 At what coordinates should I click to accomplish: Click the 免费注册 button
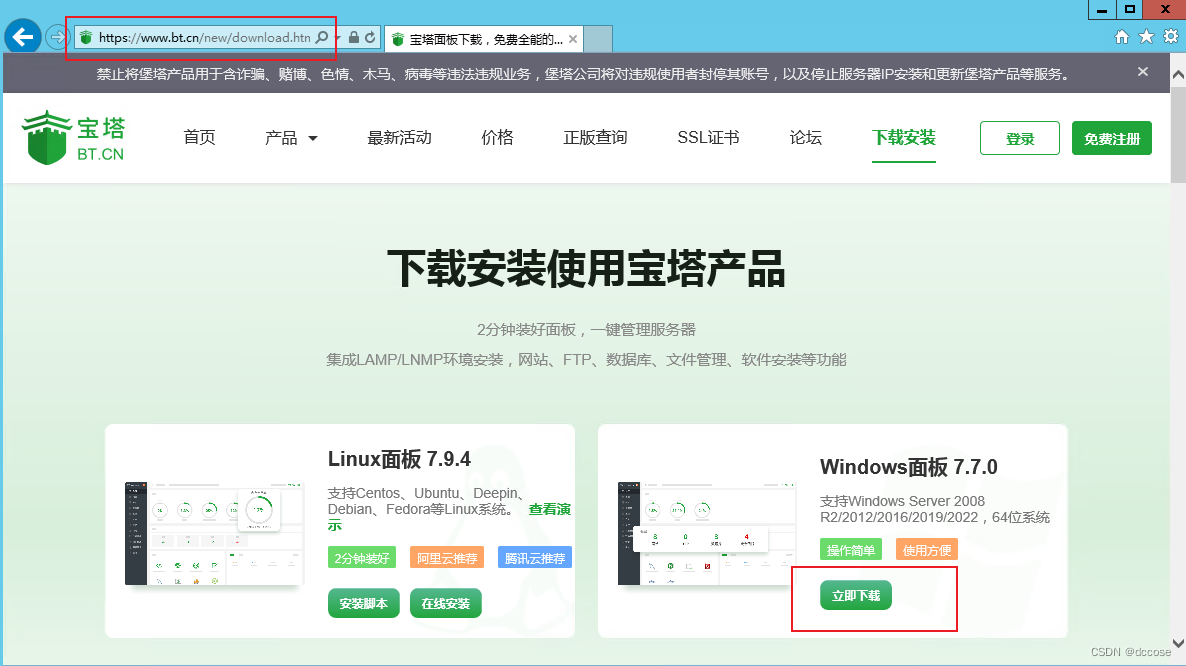click(1111, 138)
